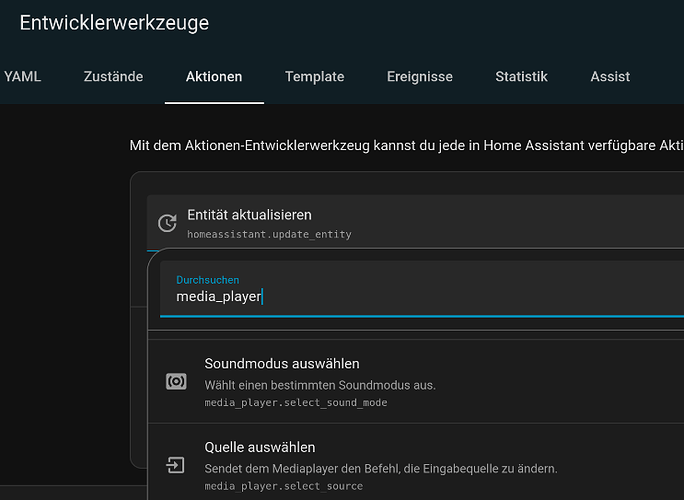Switch to the Statistik tab
The height and width of the screenshot is (500, 684).
[x=521, y=77]
